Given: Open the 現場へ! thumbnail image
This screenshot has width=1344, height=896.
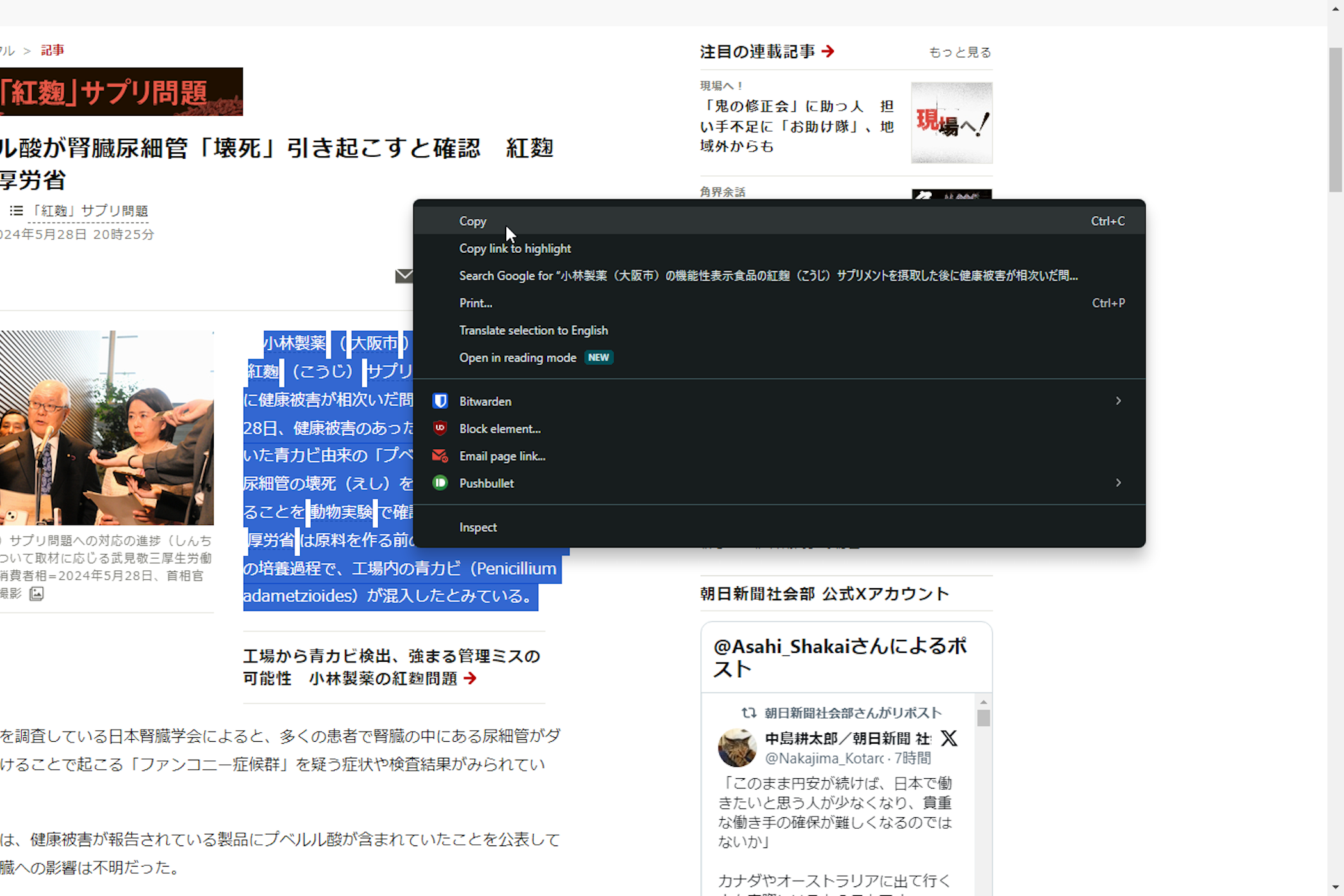Looking at the screenshot, I should [x=952, y=122].
